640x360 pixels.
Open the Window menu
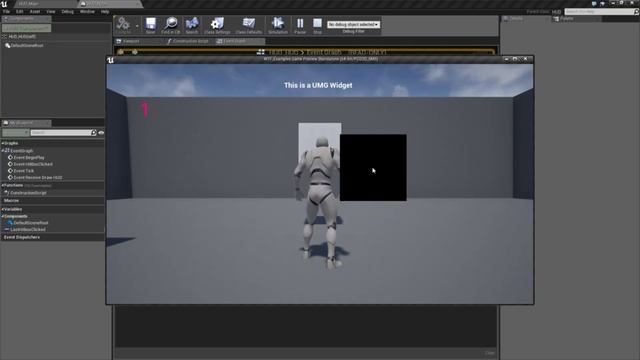(87, 12)
